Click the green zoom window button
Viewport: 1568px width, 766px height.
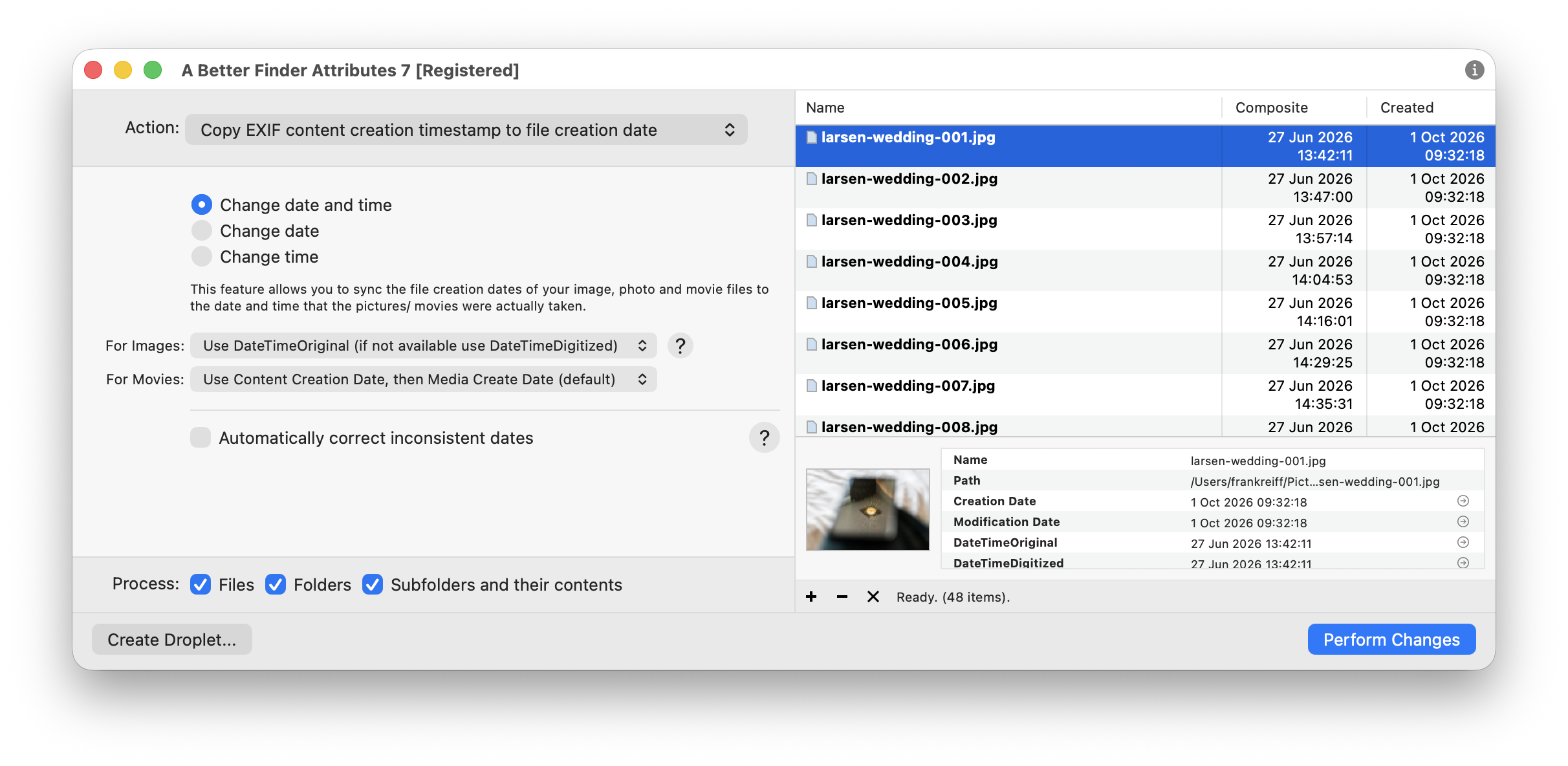click(153, 70)
